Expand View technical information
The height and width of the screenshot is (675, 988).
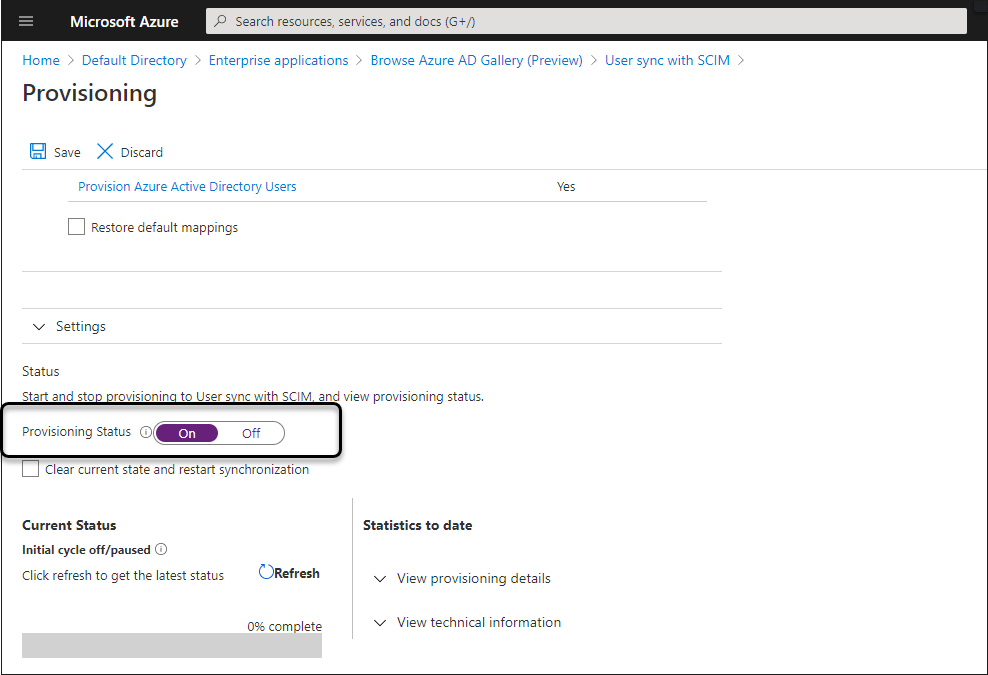pos(380,623)
